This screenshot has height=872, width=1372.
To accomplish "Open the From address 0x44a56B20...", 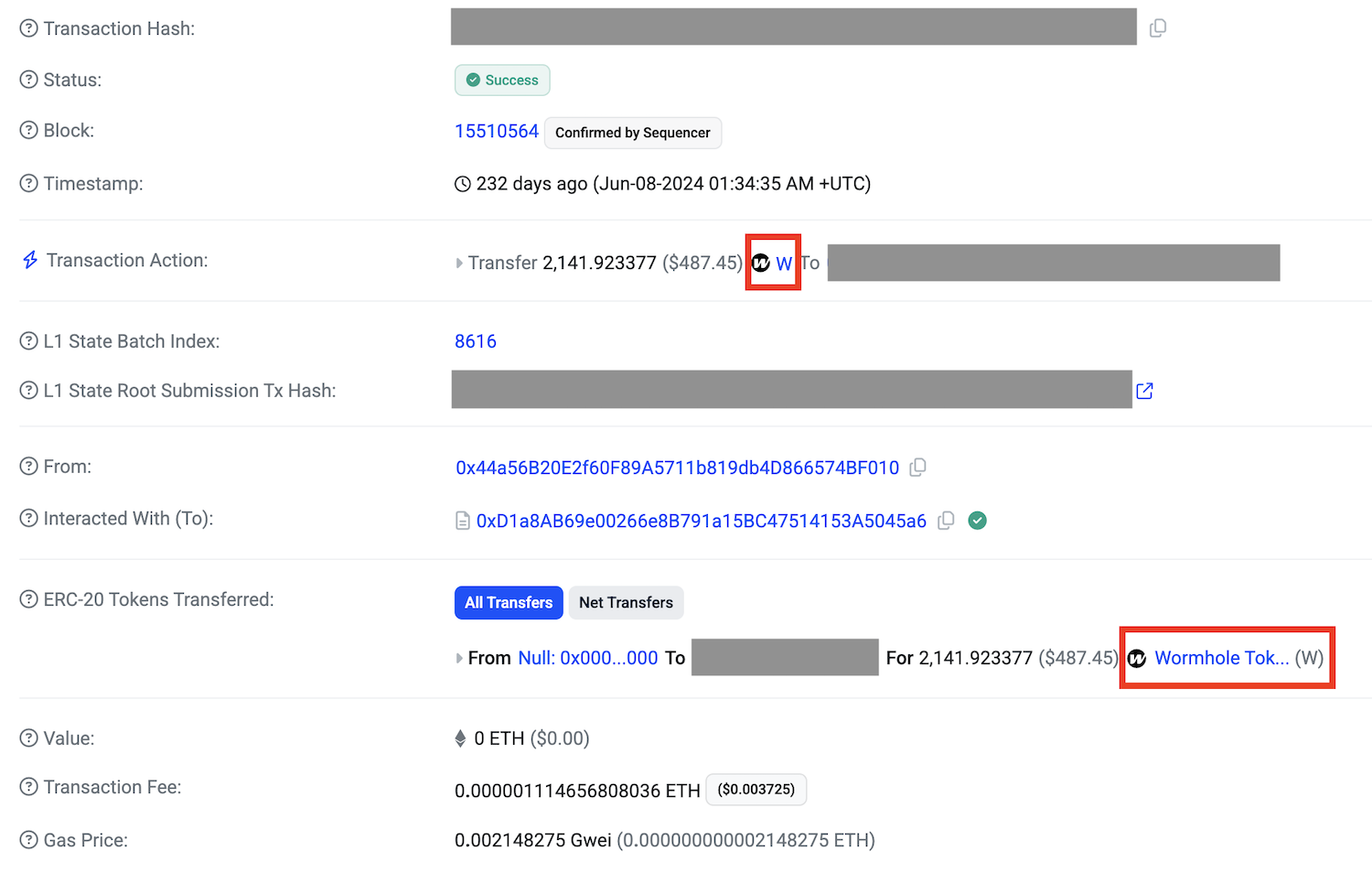I will [x=677, y=468].
